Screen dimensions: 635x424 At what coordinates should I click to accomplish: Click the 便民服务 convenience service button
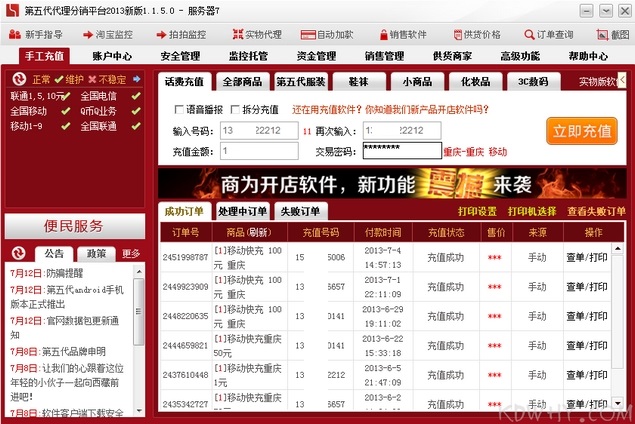(x=73, y=226)
